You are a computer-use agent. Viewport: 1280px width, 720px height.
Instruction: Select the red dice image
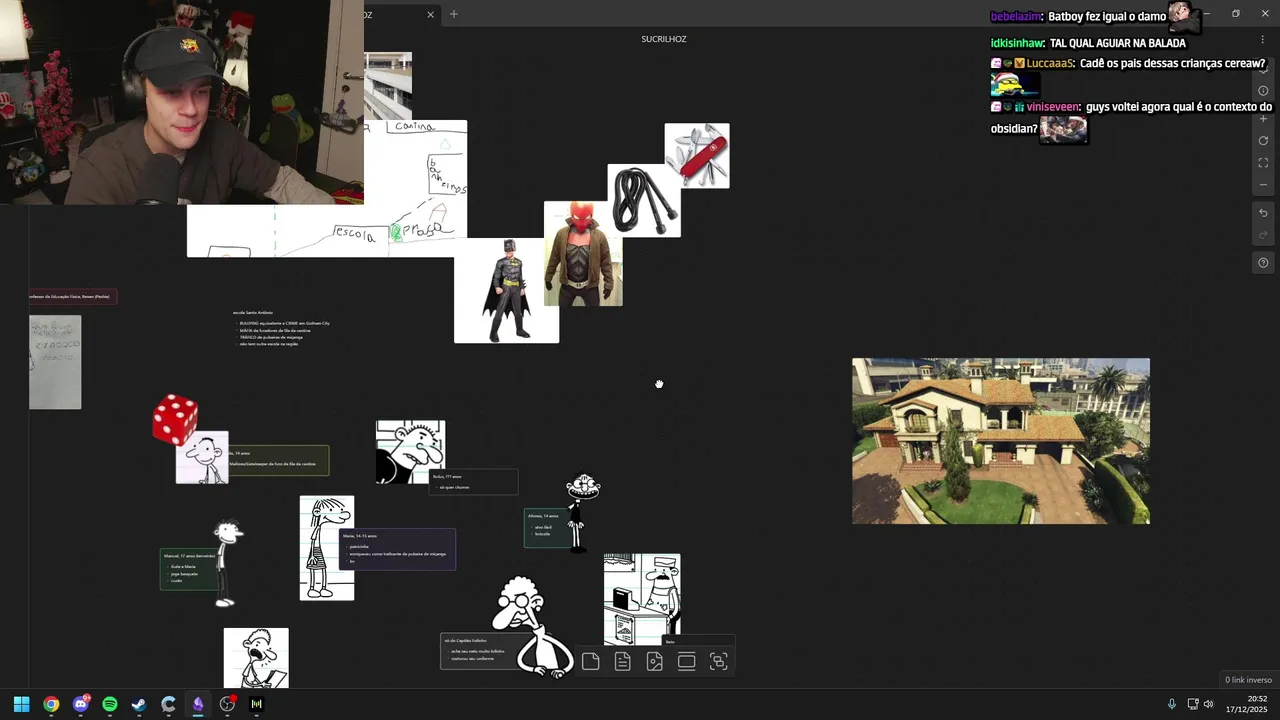pyautogui.click(x=175, y=419)
